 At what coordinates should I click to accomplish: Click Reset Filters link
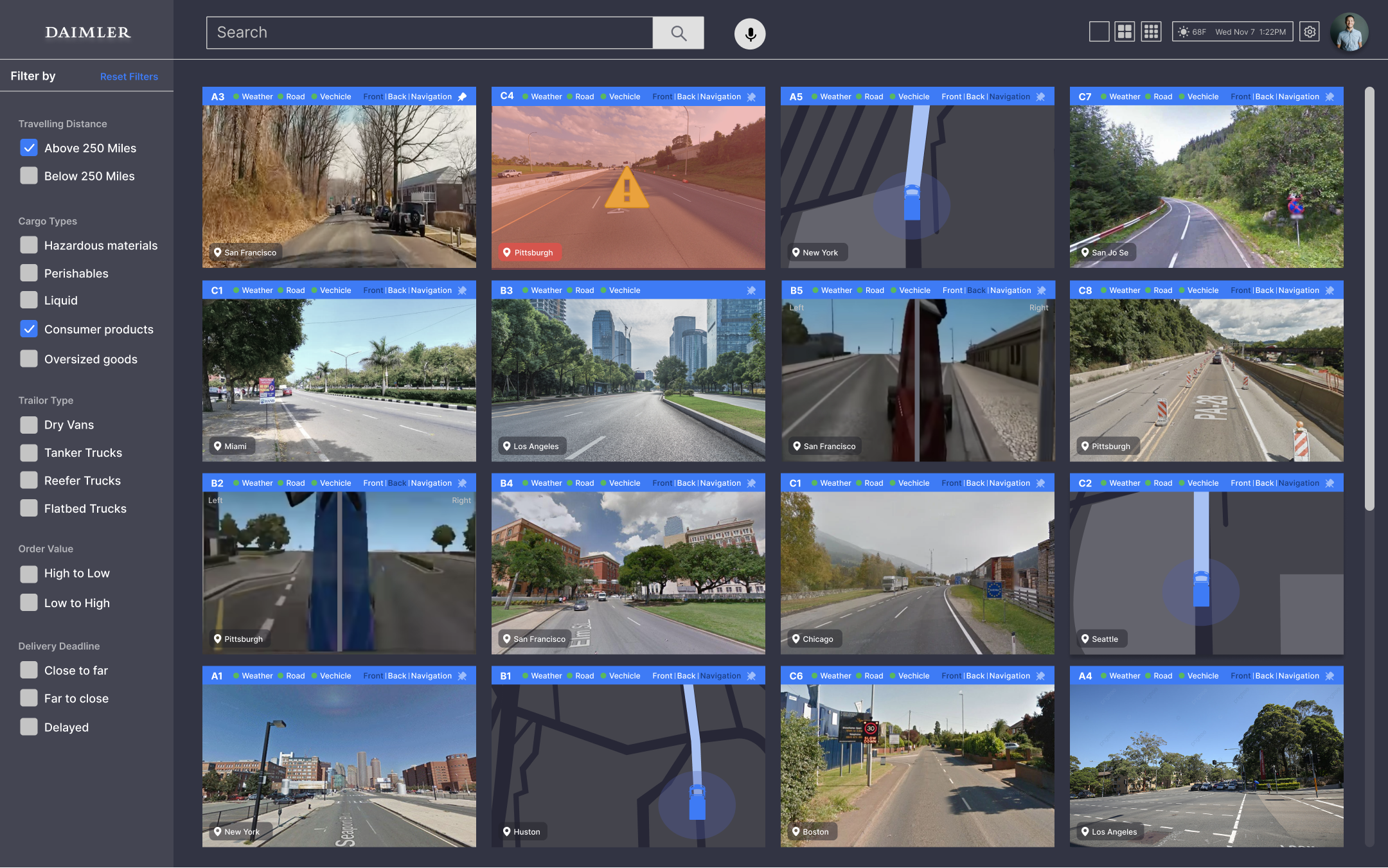[x=129, y=76]
